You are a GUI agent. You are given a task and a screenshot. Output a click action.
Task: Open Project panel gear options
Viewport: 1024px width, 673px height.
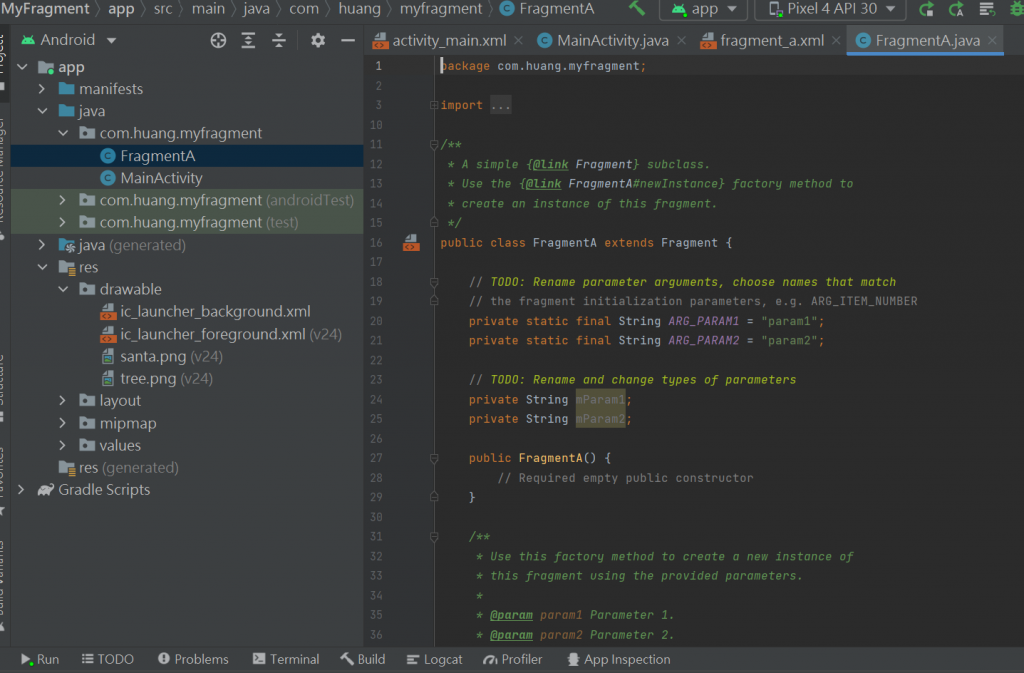pyautogui.click(x=318, y=40)
